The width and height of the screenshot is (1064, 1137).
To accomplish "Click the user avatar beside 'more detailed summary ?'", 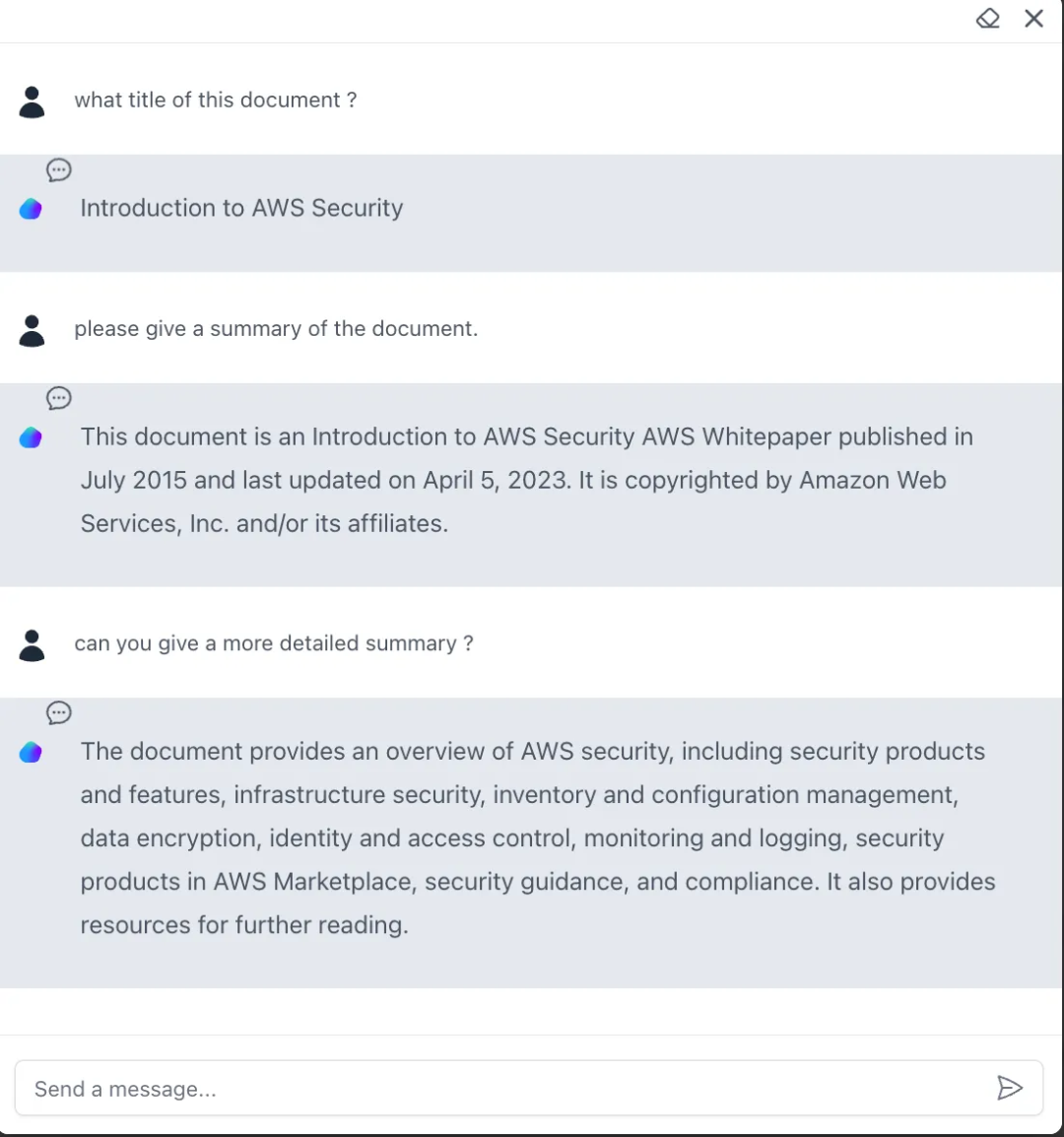I will pos(32,645).
